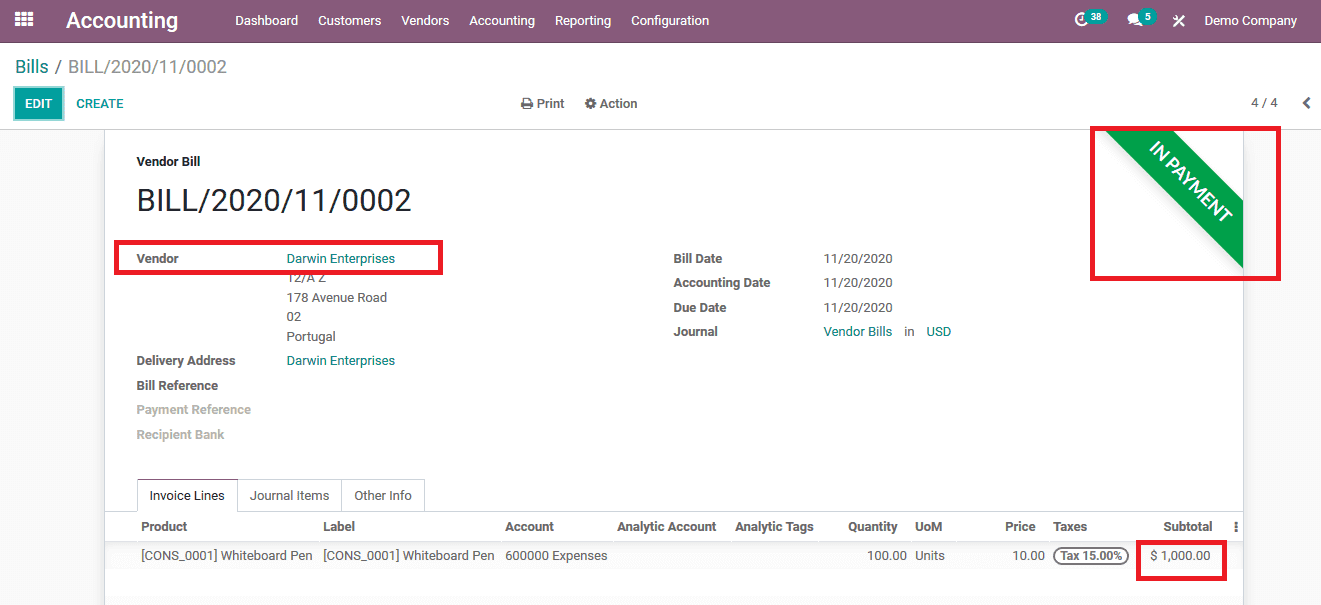Open the Vendor Bills journal link

[858, 332]
